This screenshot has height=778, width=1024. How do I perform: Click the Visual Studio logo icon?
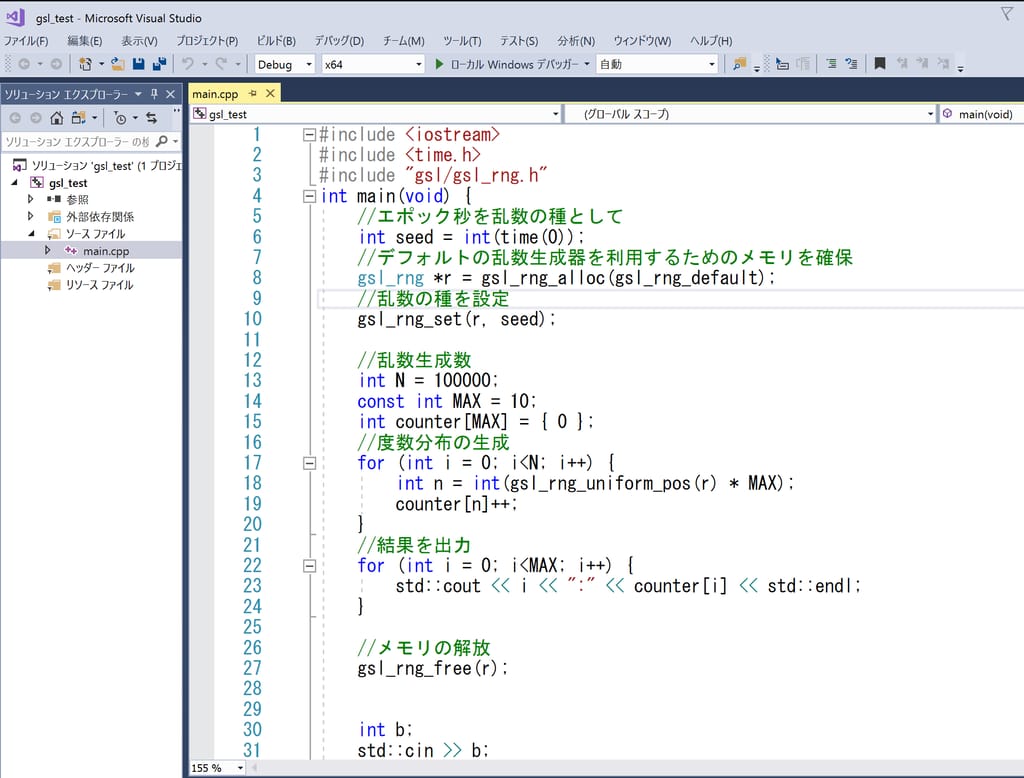coord(15,16)
